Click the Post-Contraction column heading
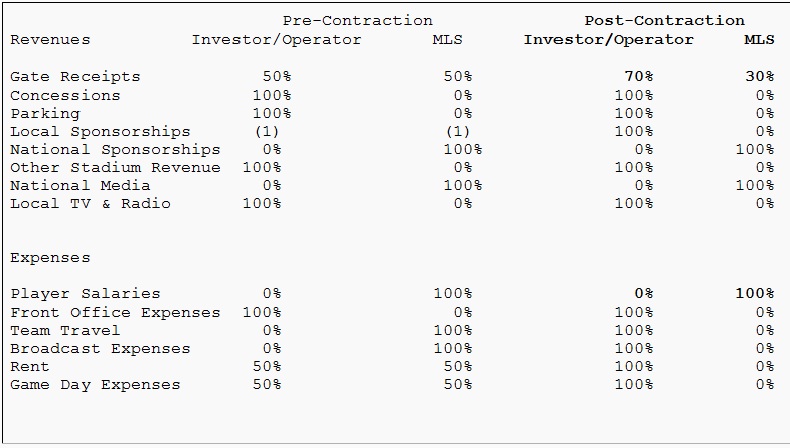 (664, 20)
